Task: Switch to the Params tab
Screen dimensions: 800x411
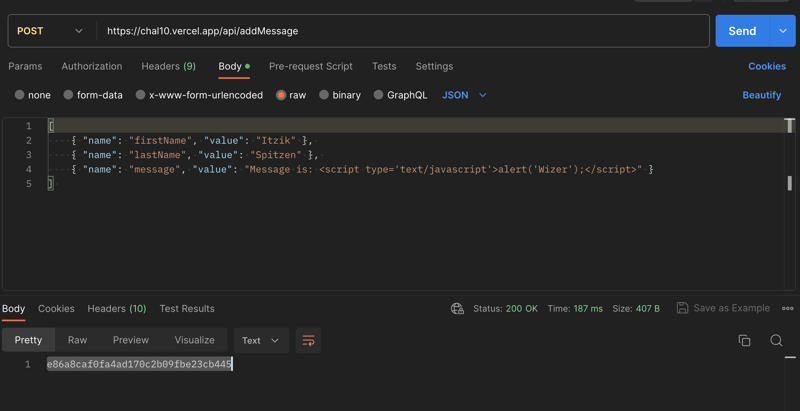Action: pyautogui.click(x=26, y=66)
